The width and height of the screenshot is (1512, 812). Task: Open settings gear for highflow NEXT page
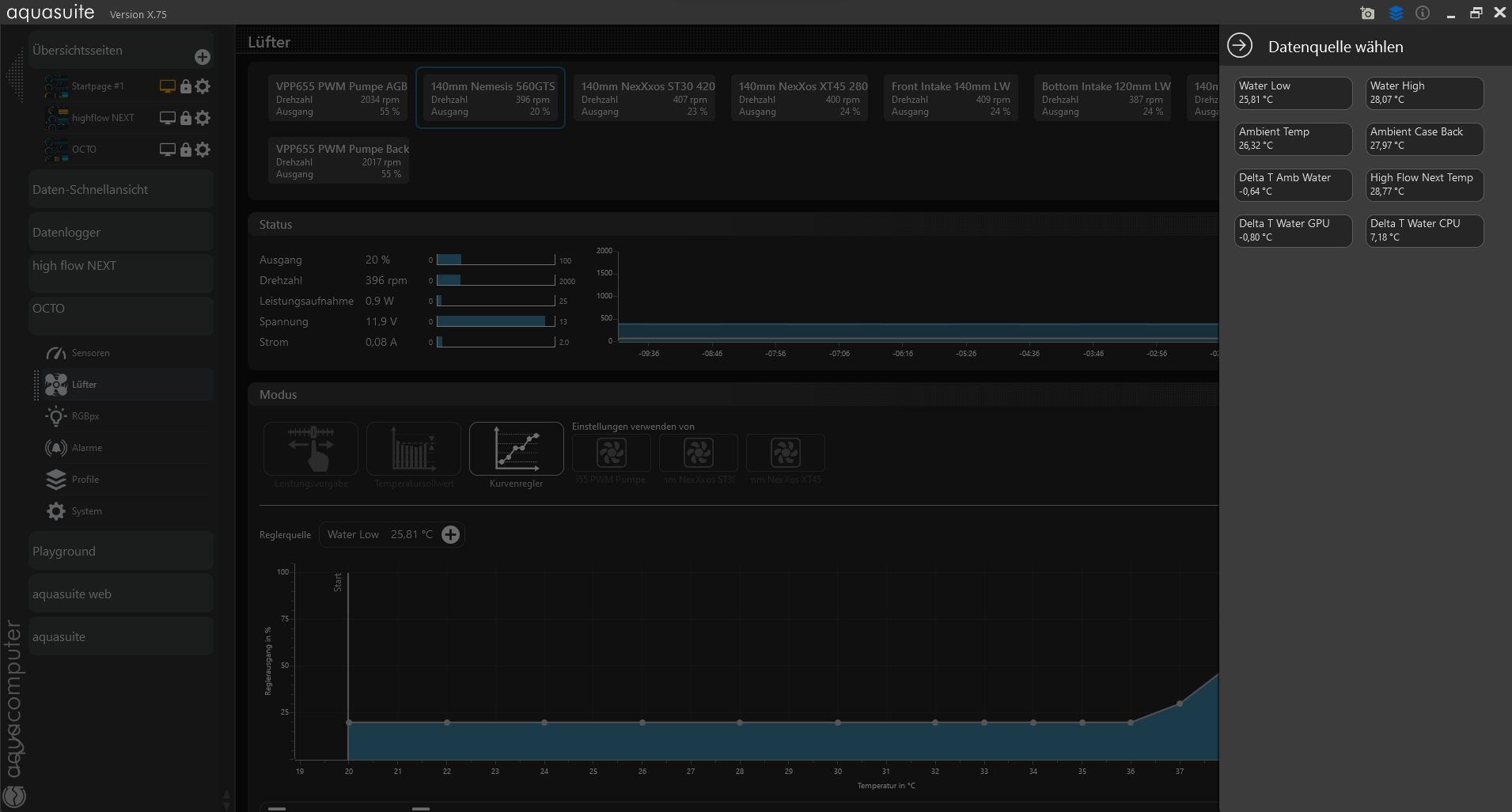(203, 118)
